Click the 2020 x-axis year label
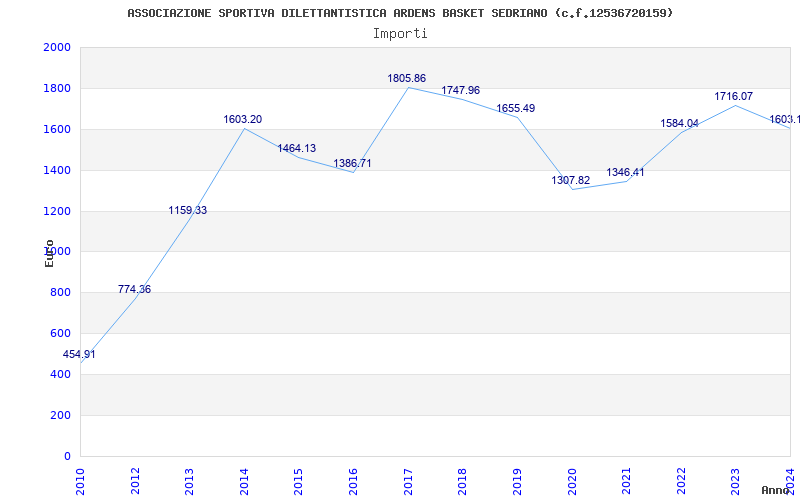This screenshot has height=500, width=800. point(571,481)
